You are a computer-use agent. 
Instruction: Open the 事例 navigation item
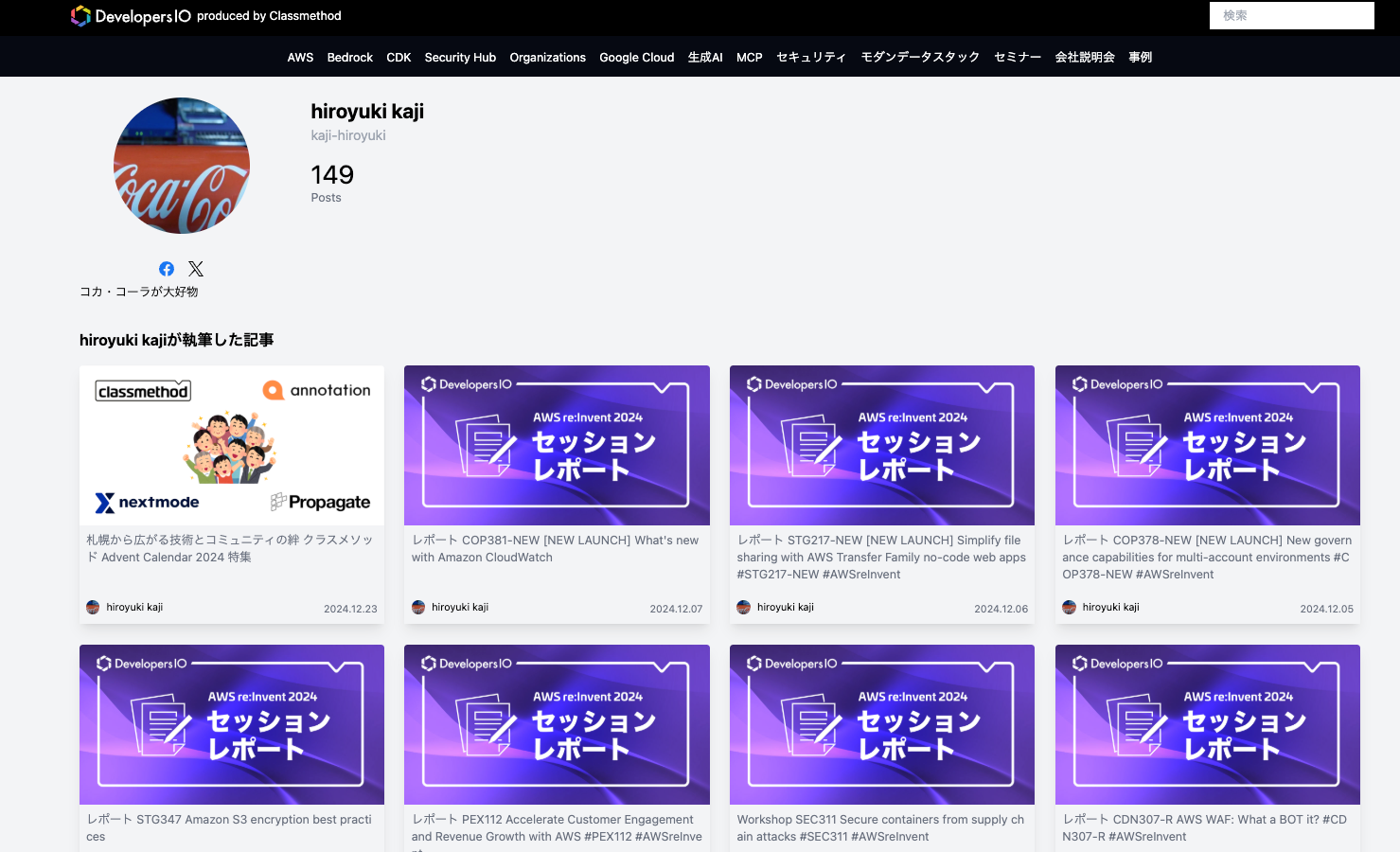[1140, 58]
